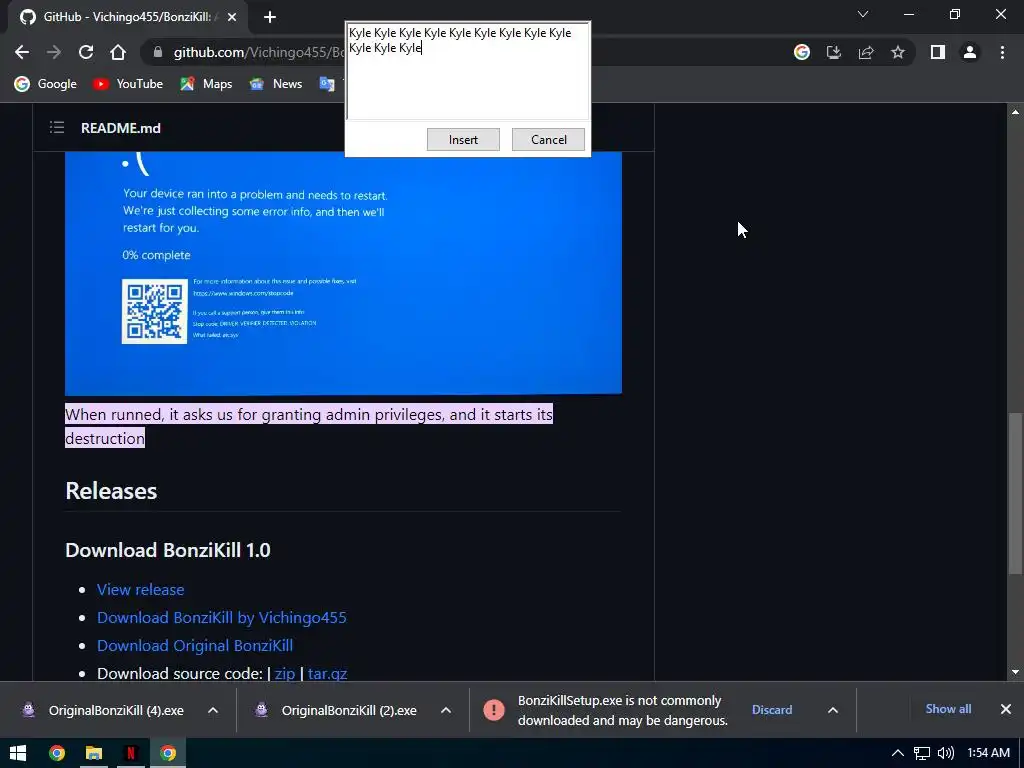This screenshot has height=768, width=1024.
Task: Discard the BonziKillSetup.exe download
Action: point(772,710)
